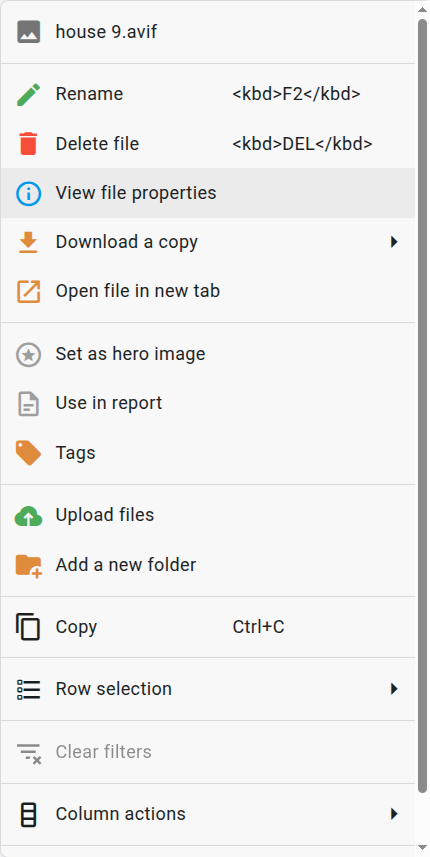Click the scrollbar down arrow

click(x=422, y=848)
